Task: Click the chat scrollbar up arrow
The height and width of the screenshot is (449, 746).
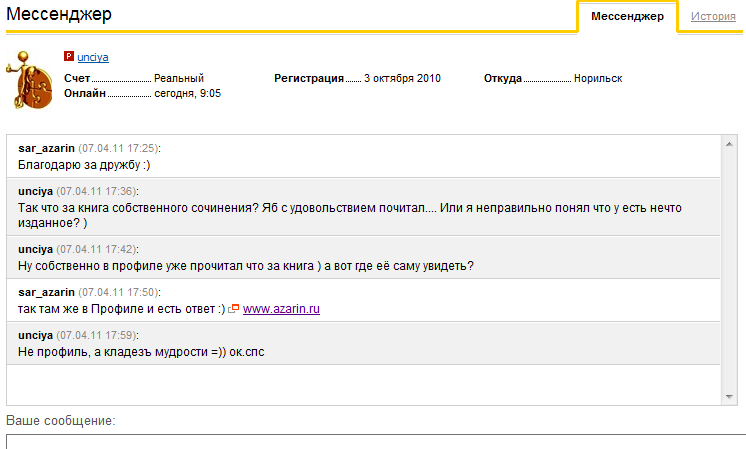Action: coord(730,143)
